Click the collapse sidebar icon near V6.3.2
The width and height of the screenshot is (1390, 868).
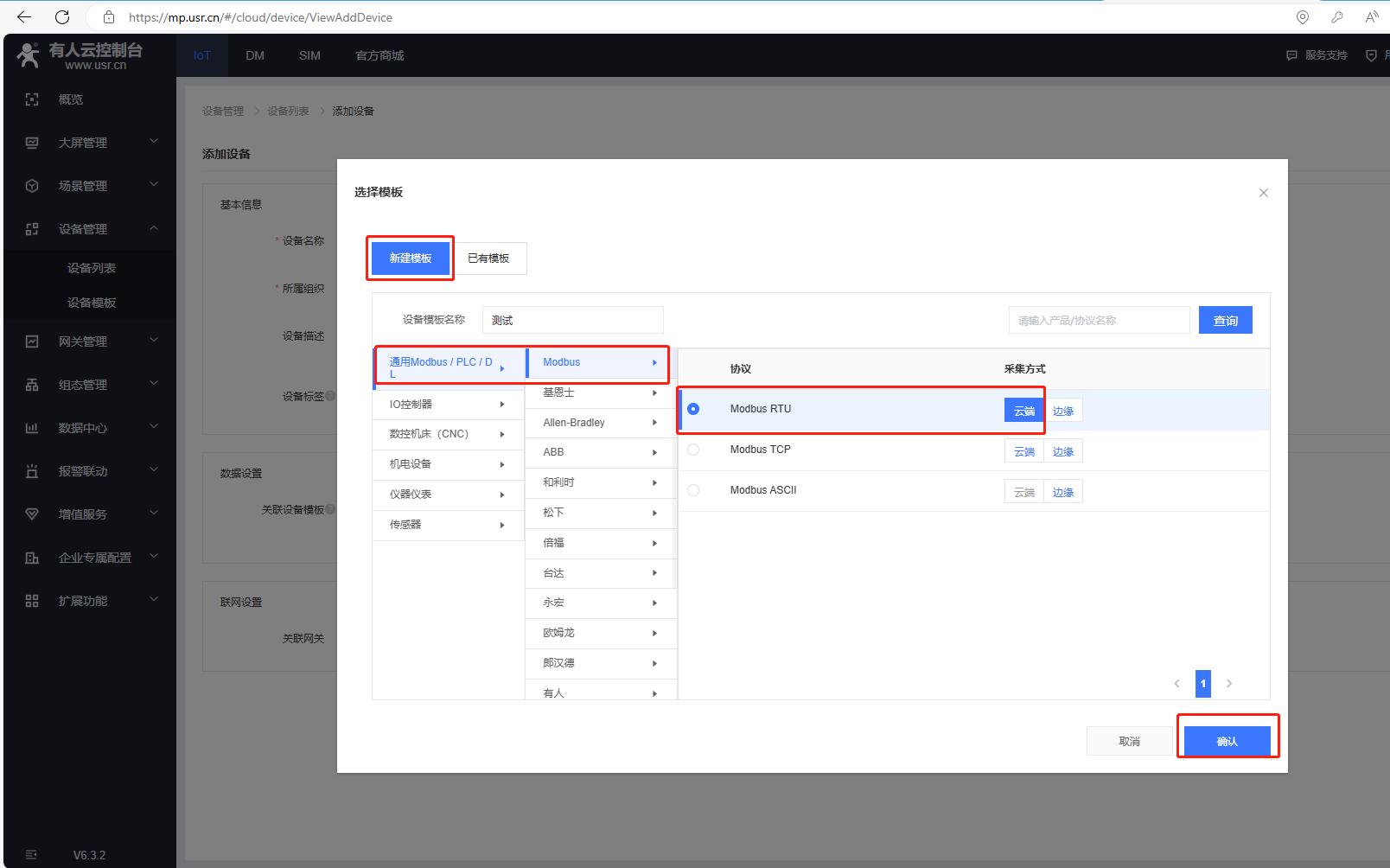click(x=31, y=854)
